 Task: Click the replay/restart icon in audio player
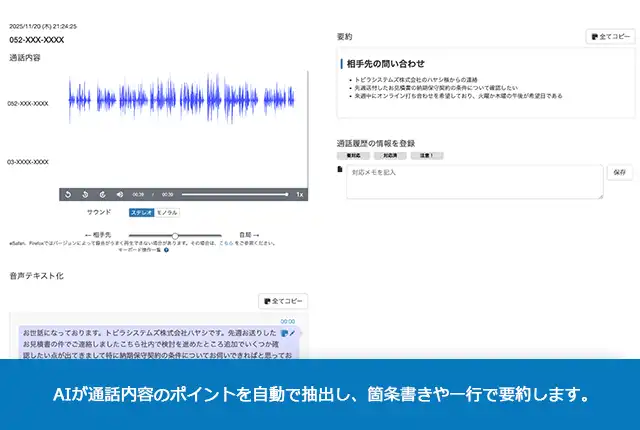(x=68, y=194)
